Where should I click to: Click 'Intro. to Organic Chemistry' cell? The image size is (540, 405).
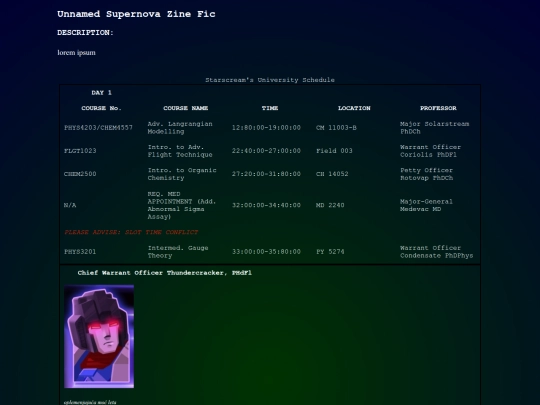[182, 174]
